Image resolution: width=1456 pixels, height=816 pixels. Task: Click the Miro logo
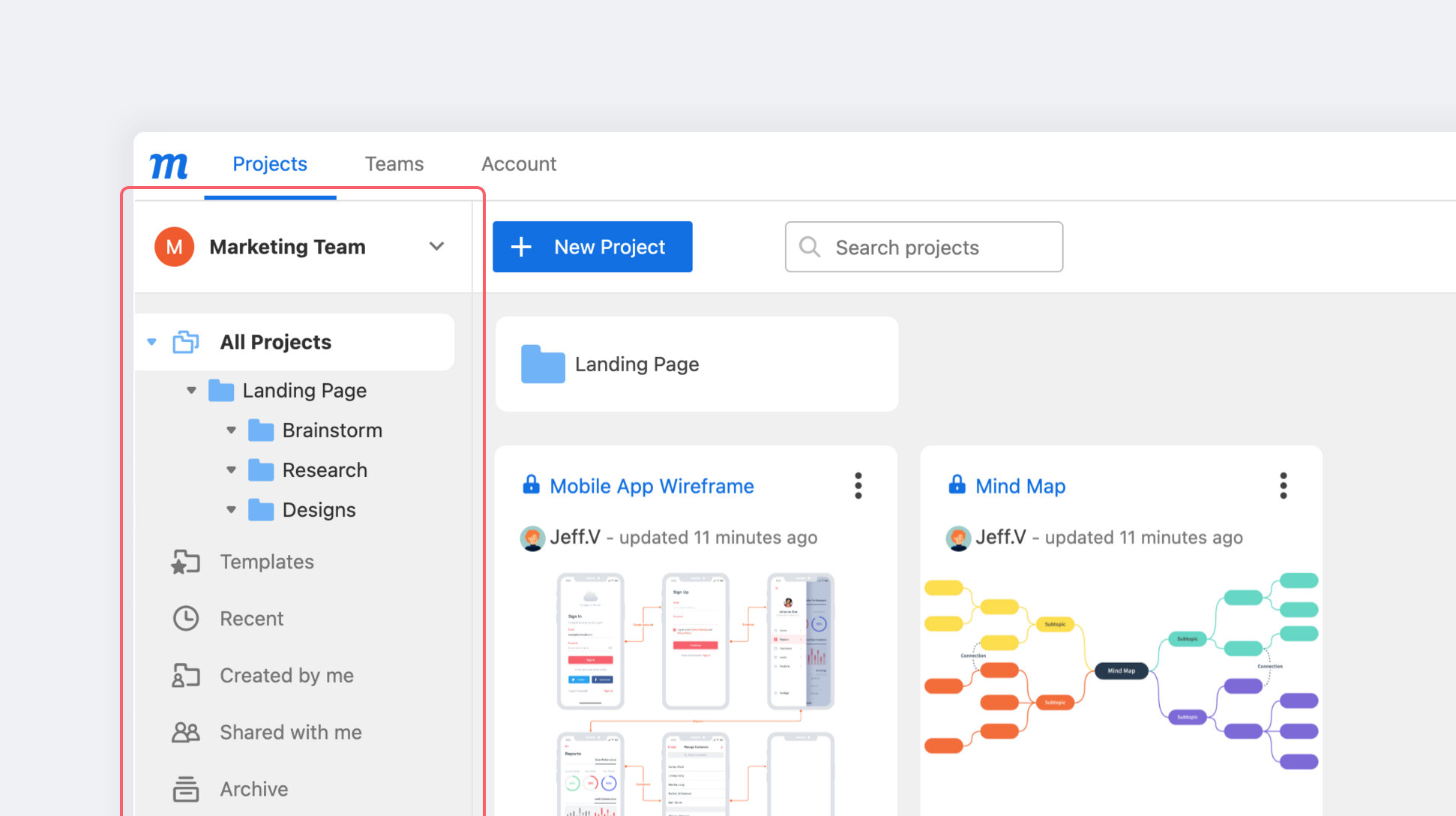(x=168, y=166)
